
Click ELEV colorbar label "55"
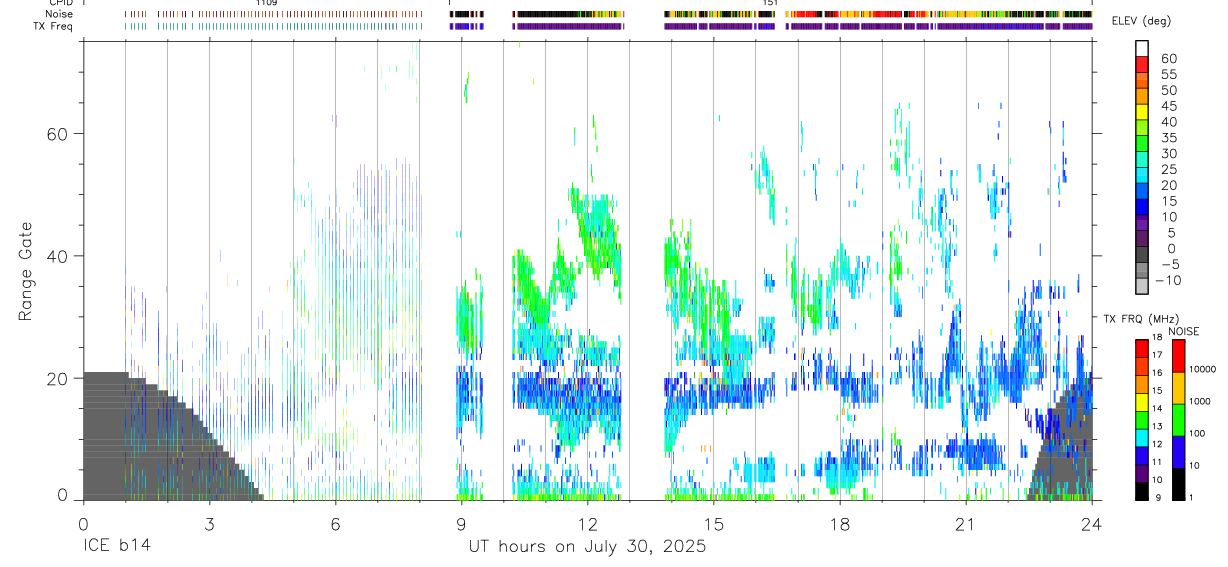[1168, 74]
